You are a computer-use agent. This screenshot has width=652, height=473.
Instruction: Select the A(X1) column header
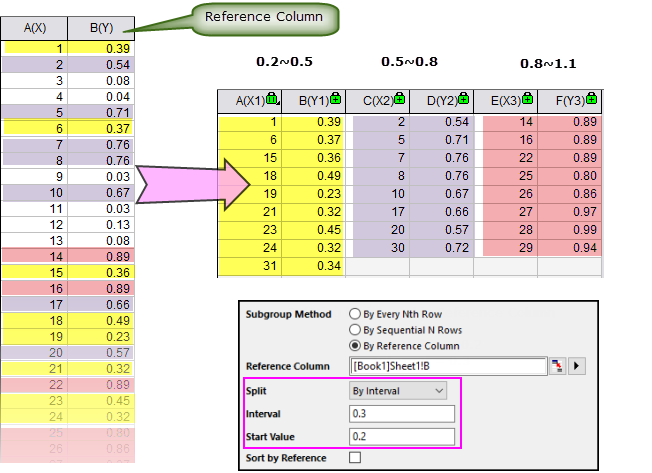[249, 101]
